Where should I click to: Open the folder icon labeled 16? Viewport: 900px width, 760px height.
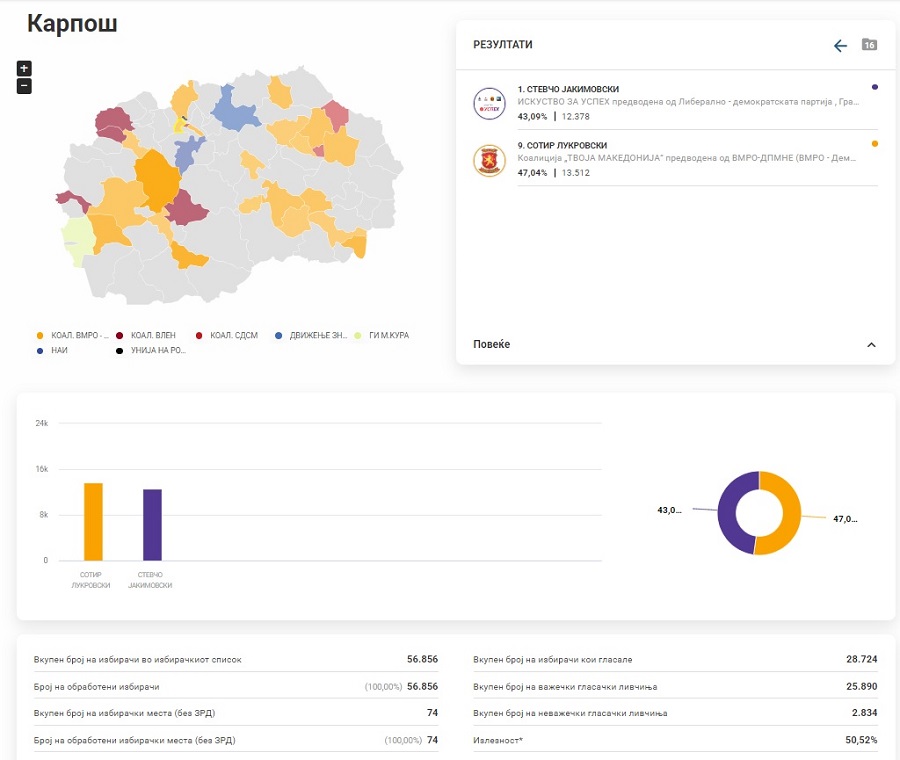869,45
